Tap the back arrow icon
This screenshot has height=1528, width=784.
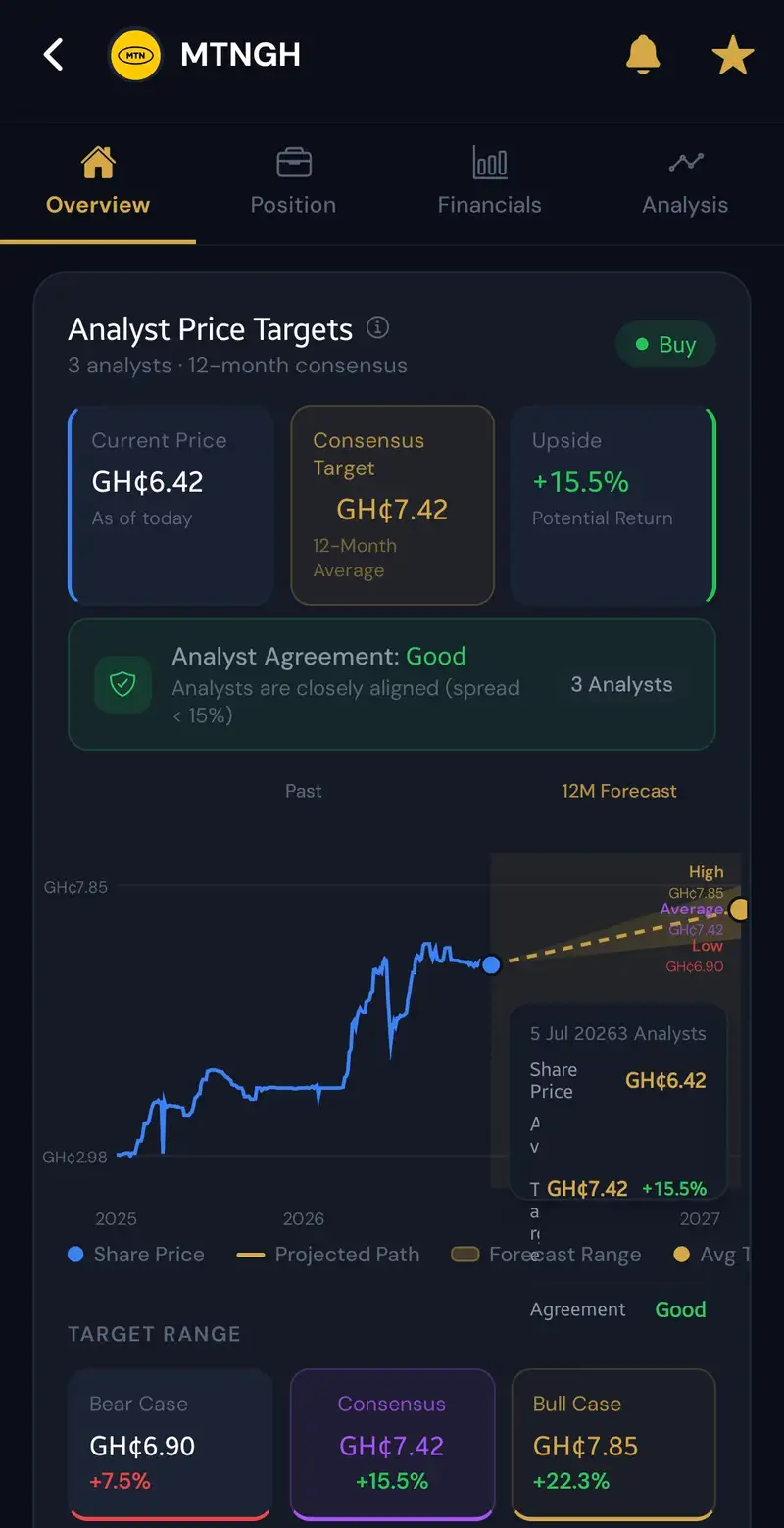click(54, 55)
